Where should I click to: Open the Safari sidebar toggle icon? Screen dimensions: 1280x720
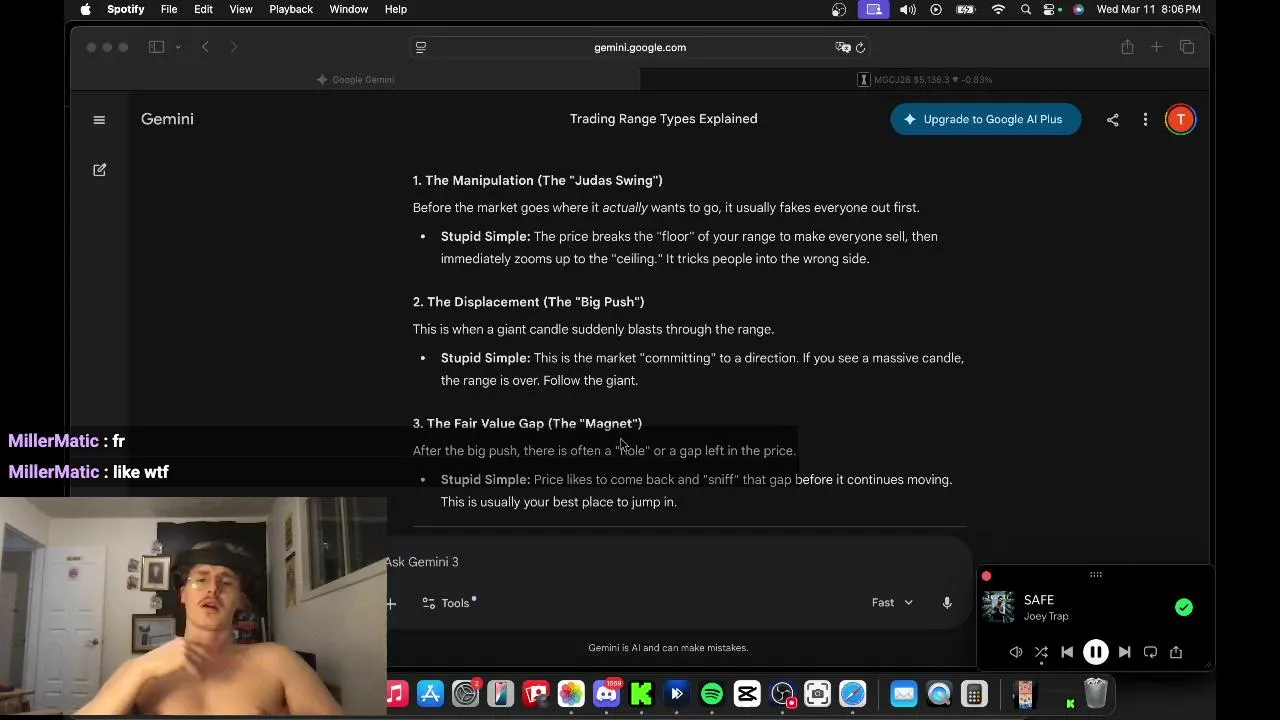coord(156,47)
